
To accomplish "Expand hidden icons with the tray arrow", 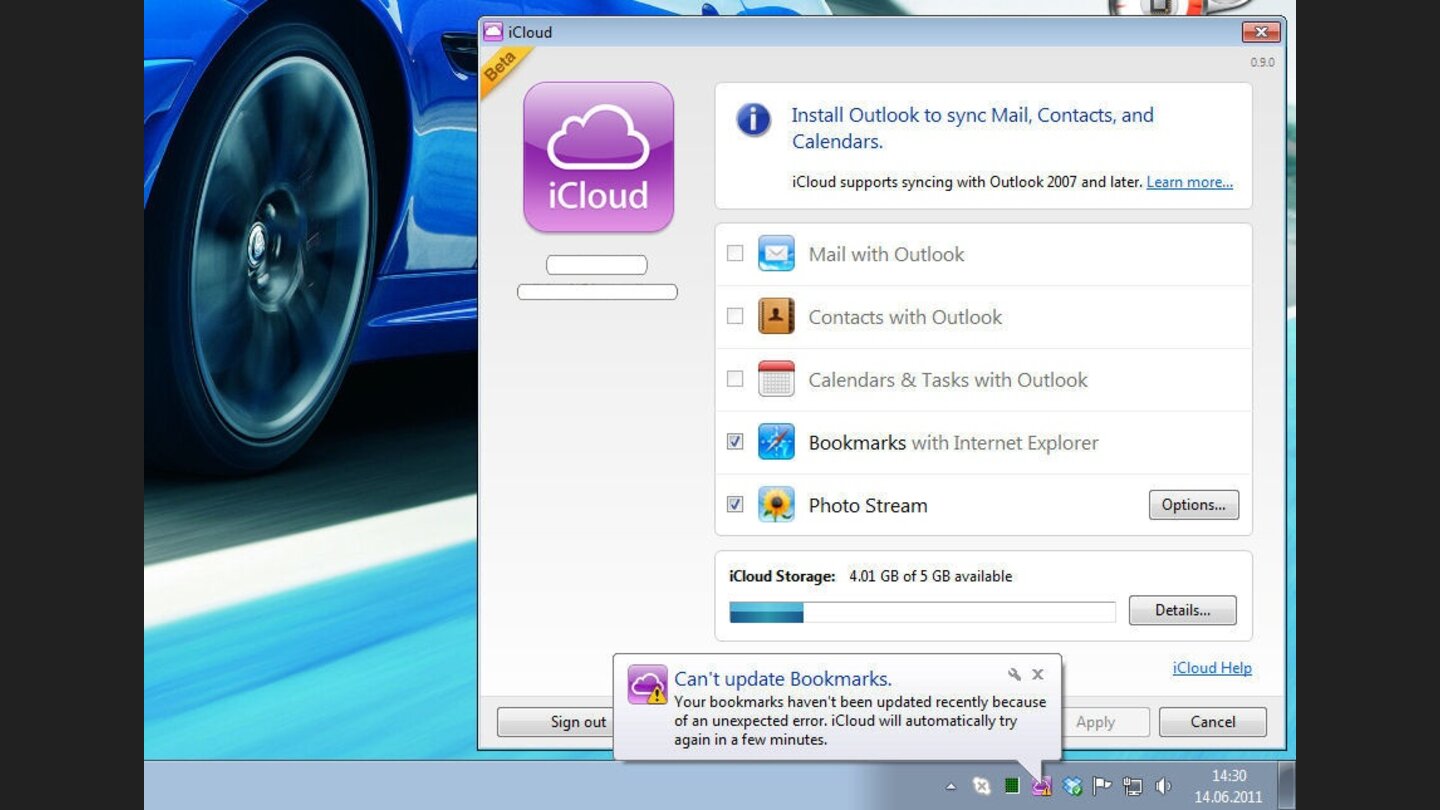I will (x=951, y=785).
